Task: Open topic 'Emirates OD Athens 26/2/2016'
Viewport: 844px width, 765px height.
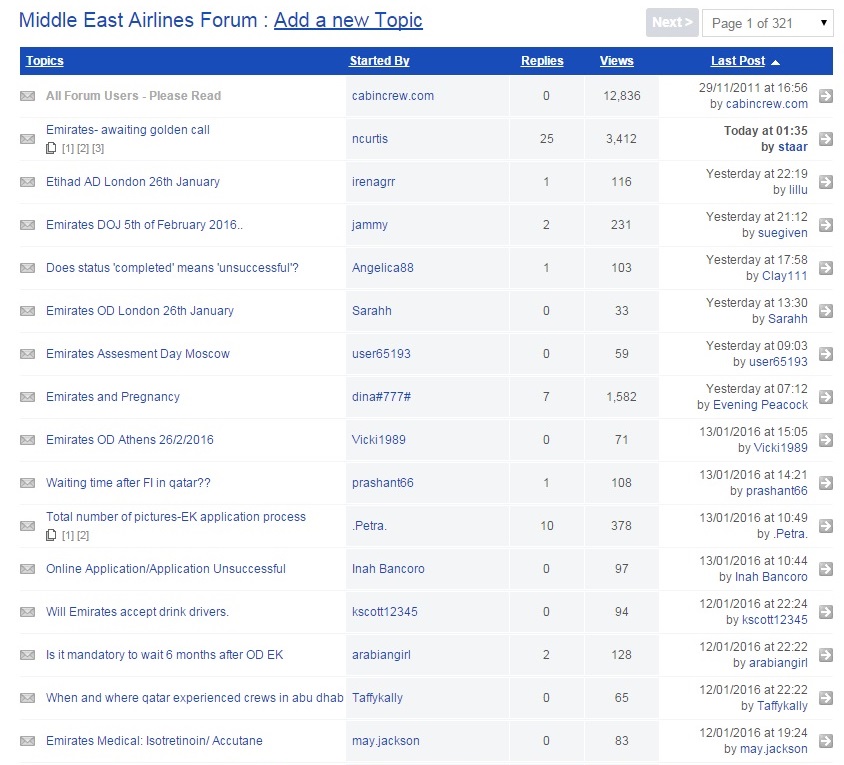Action: tap(130, 440)
